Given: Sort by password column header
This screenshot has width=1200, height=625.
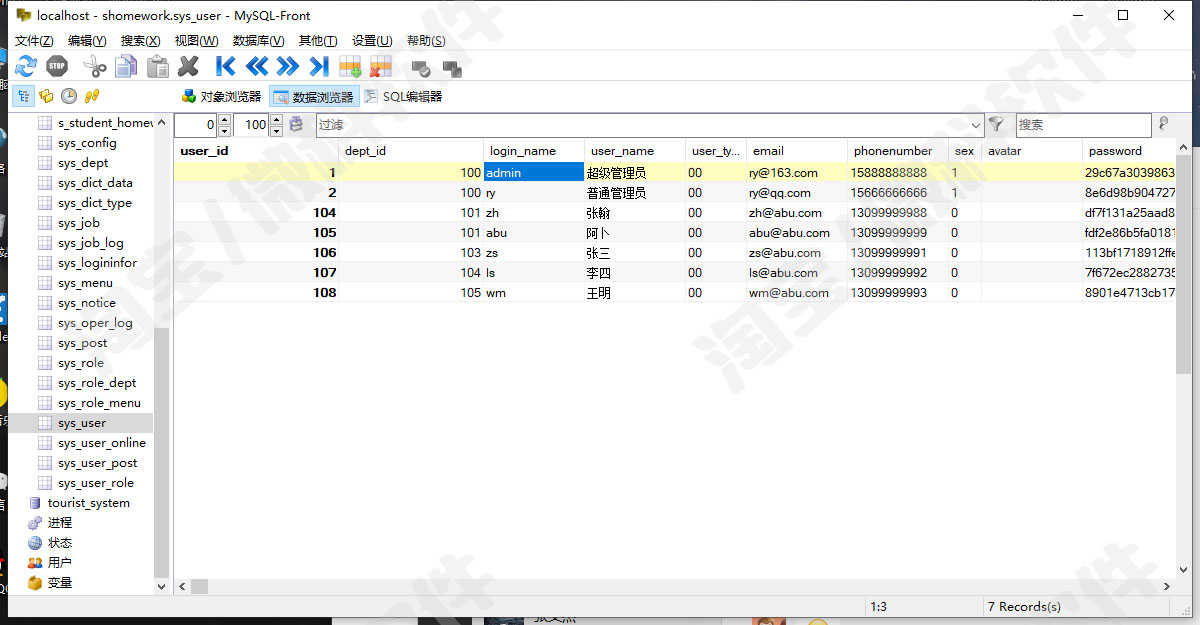Looking at the screenshot, I should pyautogui.click(x=1129, y=151).
